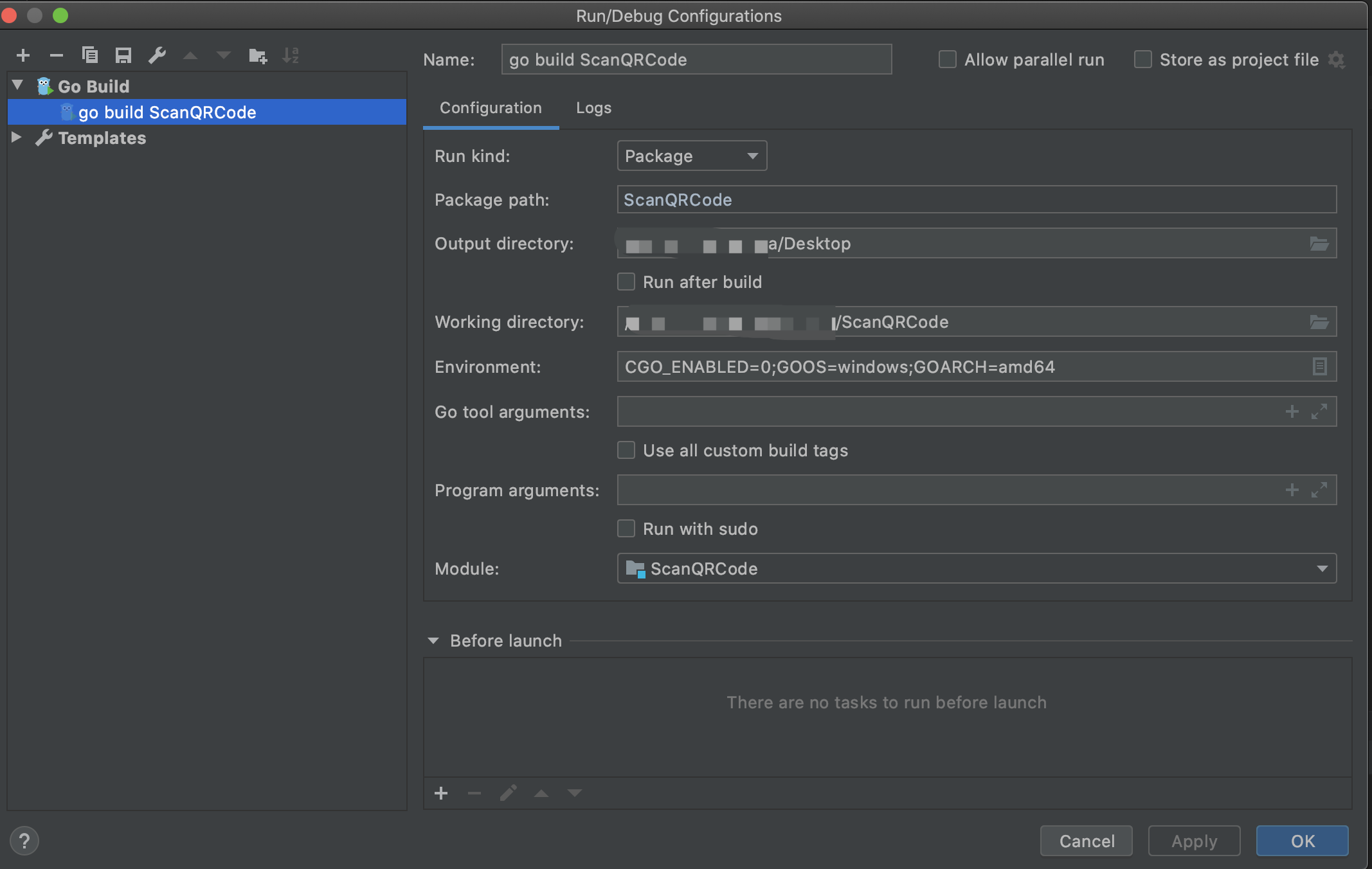Click the remove configuration minus icon
This screenshot has width=1372, height=869.
tap(57, 56)
